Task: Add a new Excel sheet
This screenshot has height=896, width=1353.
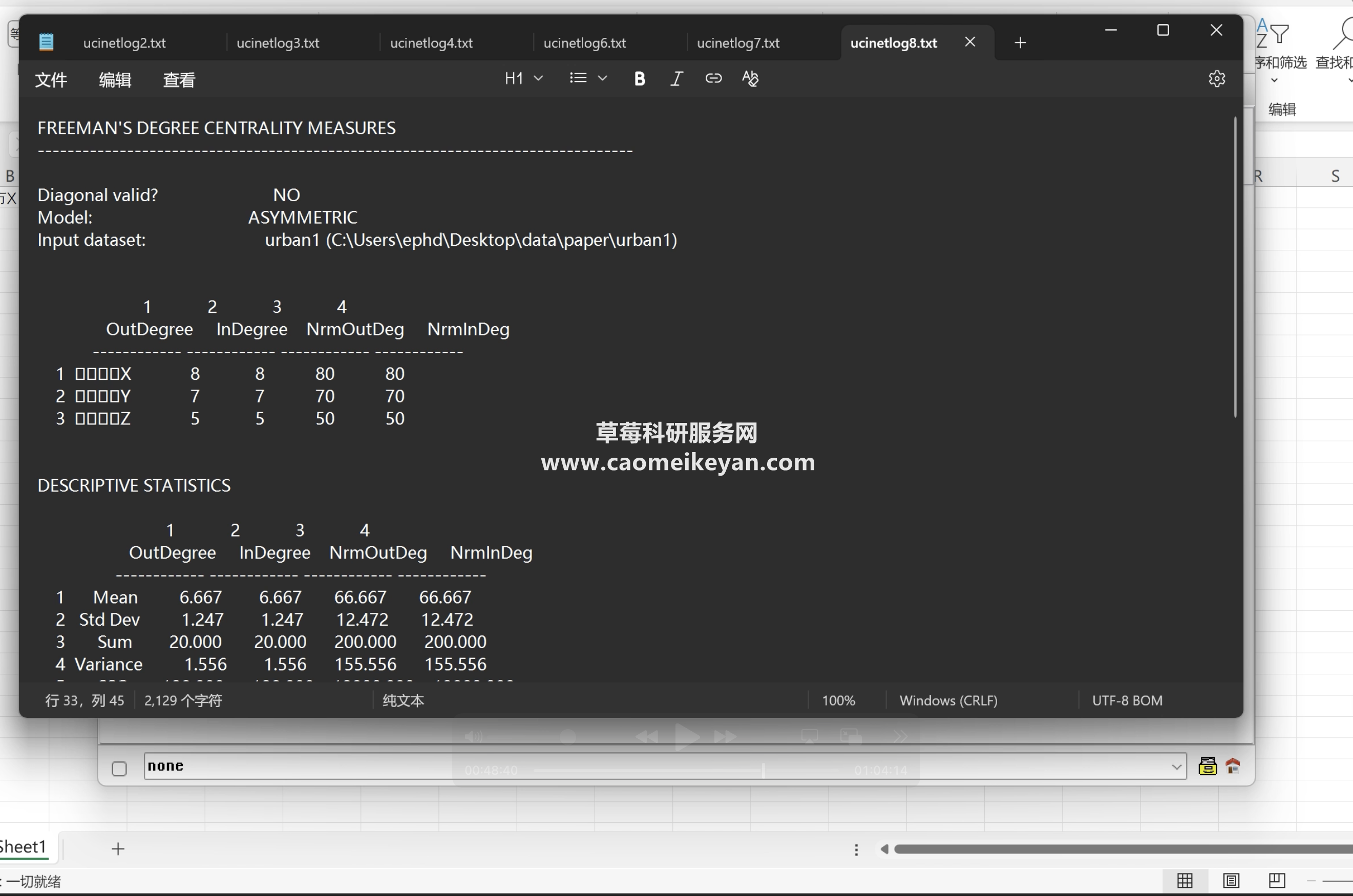Action: (x=118, y=848)
